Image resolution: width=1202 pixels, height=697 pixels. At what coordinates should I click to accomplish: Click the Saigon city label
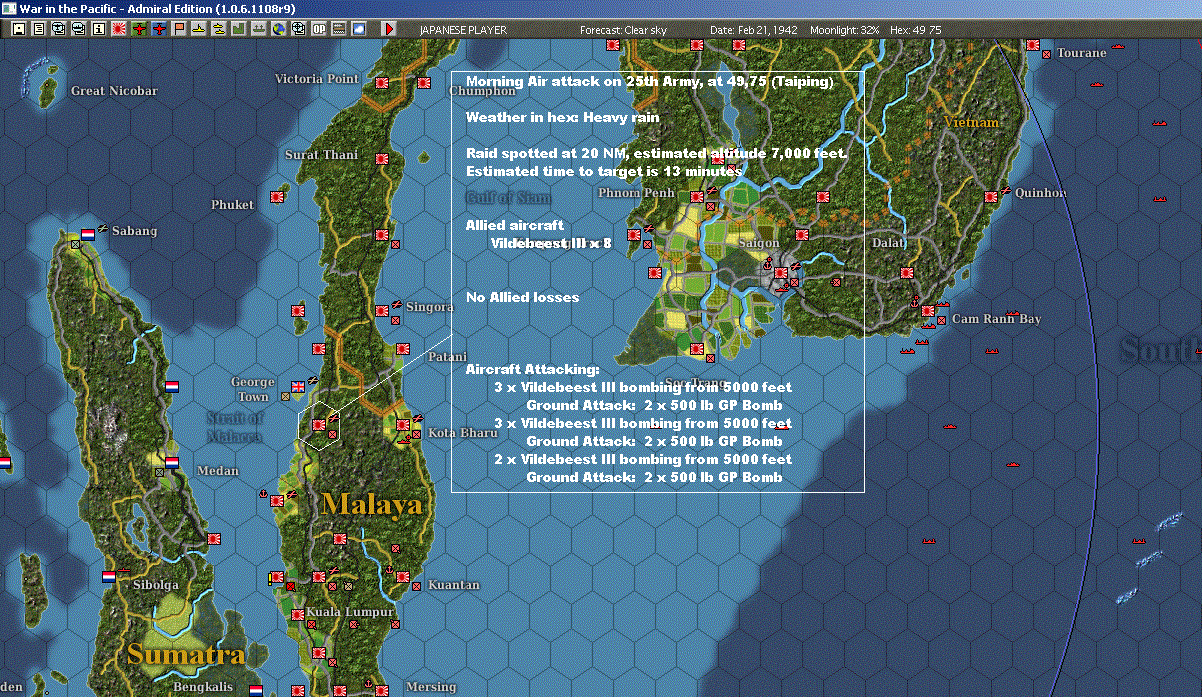coord(758,243)
